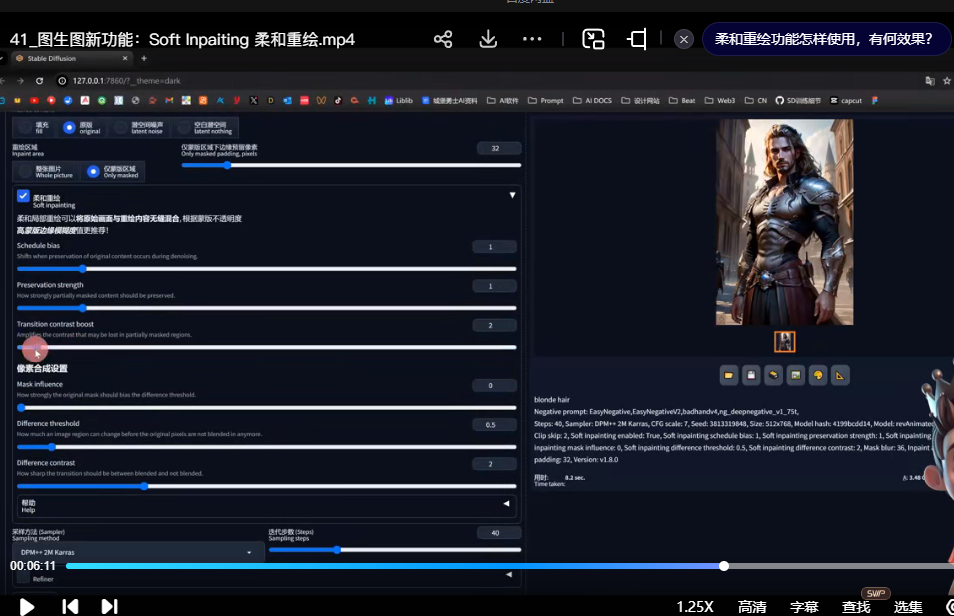Open the X (Twitter) bookmark icon
The width and height of the screenshot is (954, 616).
pyautogui.click(x=254, y=100)
